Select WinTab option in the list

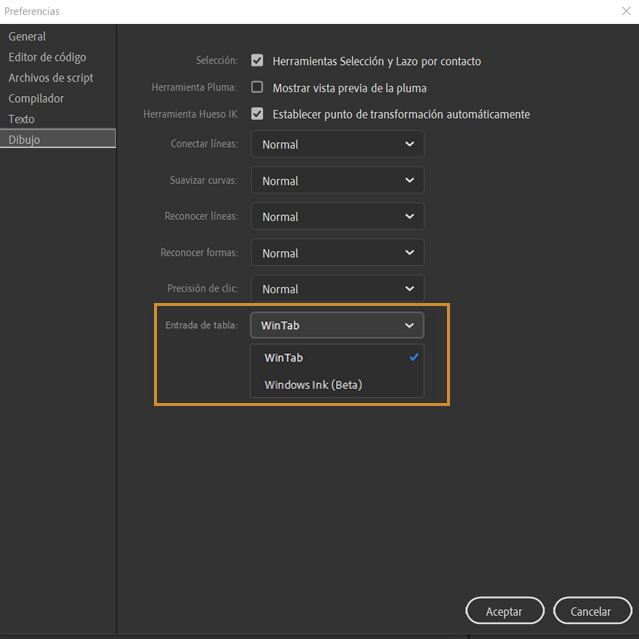coord(284,357)
